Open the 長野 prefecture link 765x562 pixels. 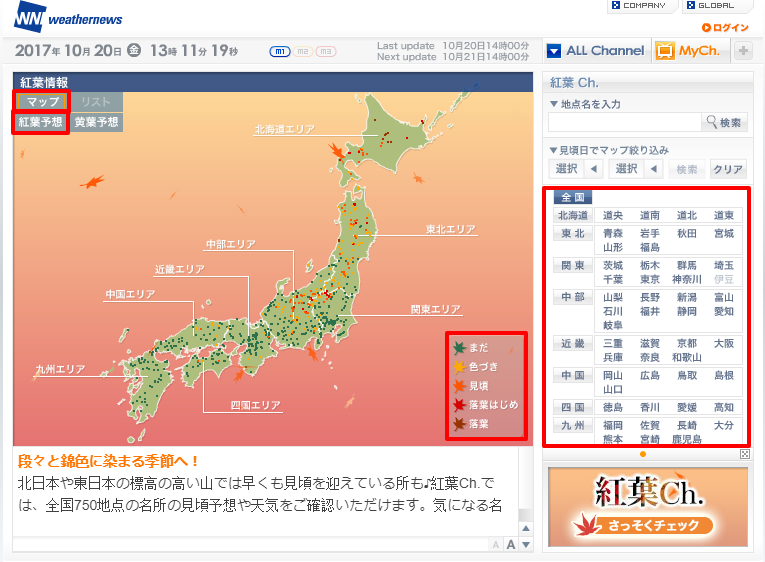pyautogui.click(x=650, y=297)
